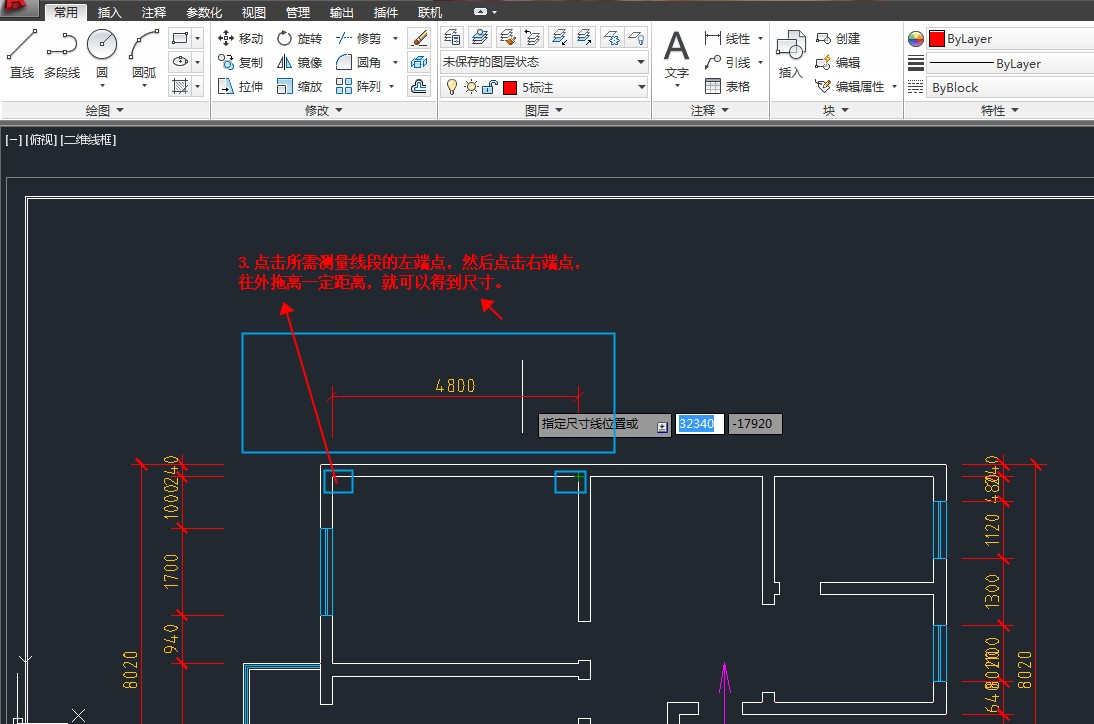Switch to the 注释 ribbon tab
Viewport: 1094px width, 724px height.
point(153,12)
